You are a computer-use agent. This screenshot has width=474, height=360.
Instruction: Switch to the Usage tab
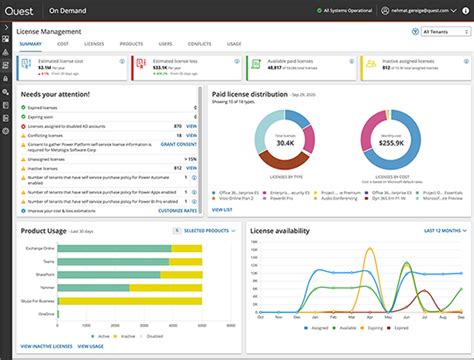pyautogui.click(x=234, y=44)
